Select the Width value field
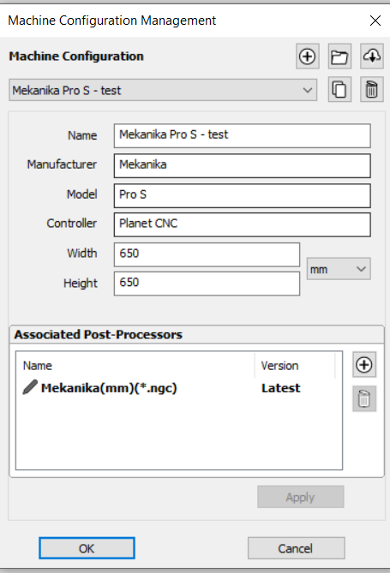This screenshot has height=575, width=391. 207,254
